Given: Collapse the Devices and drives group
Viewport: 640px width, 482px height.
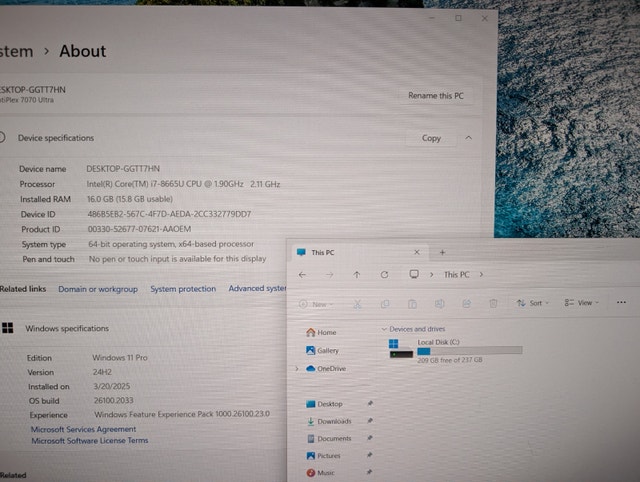Looking at the screenshot, I should click(x=384, y=329).
